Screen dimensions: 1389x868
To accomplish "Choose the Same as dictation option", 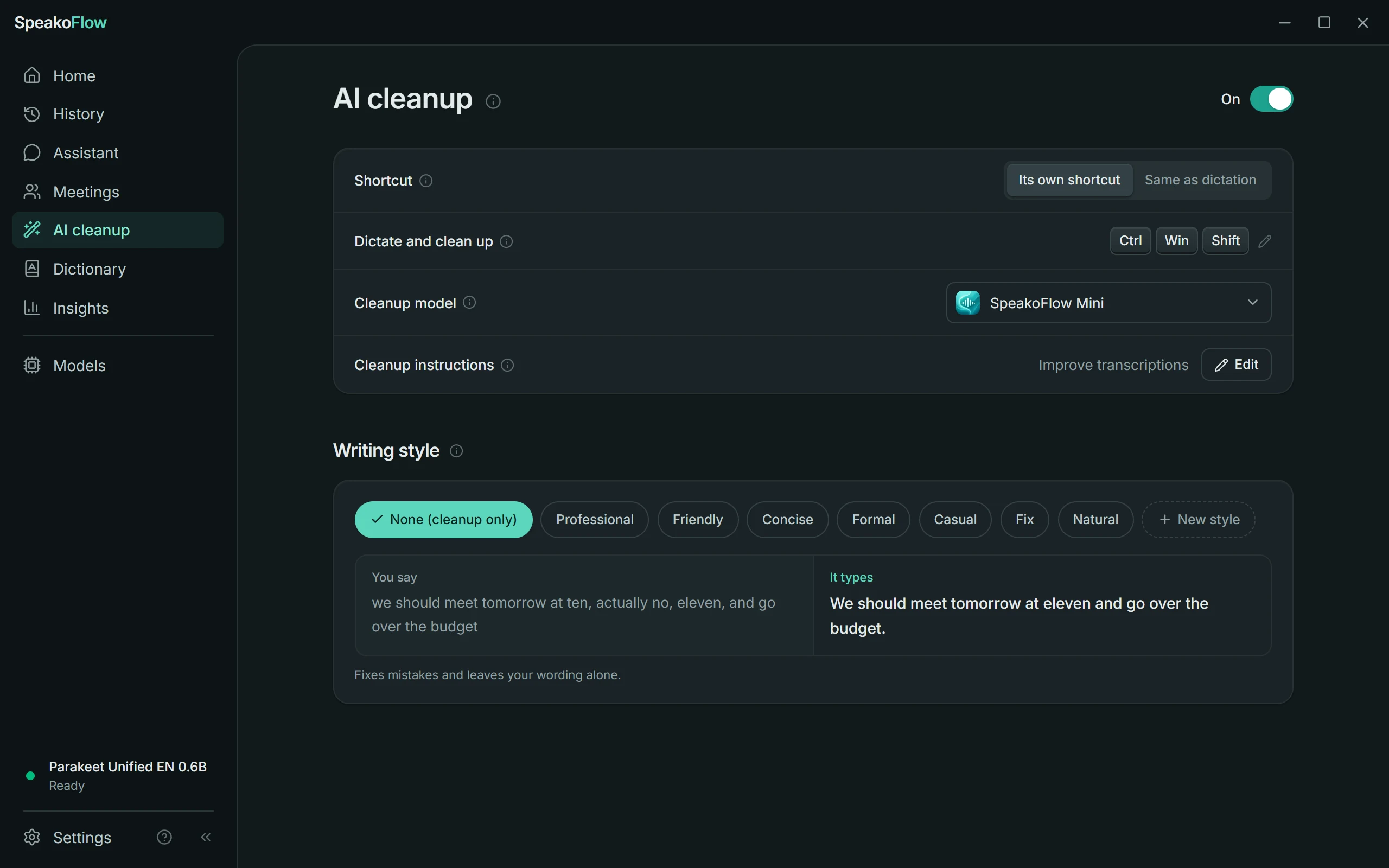I will pyautogui.click(x=1200, y=180).
